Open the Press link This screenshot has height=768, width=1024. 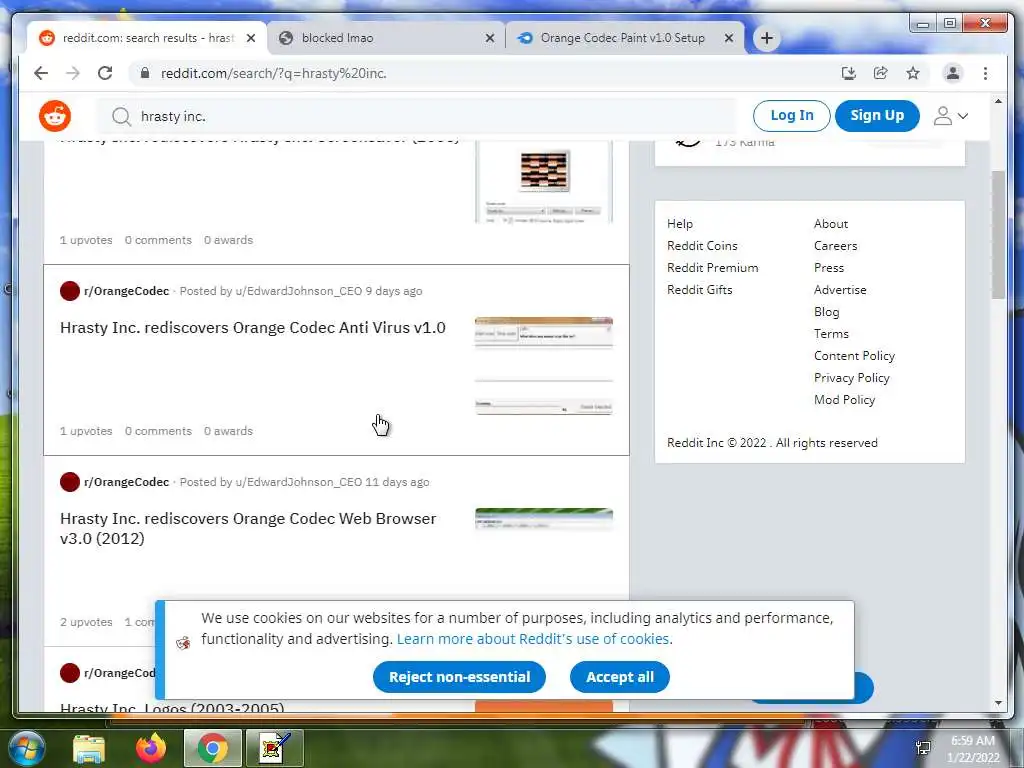click(829, 268)
